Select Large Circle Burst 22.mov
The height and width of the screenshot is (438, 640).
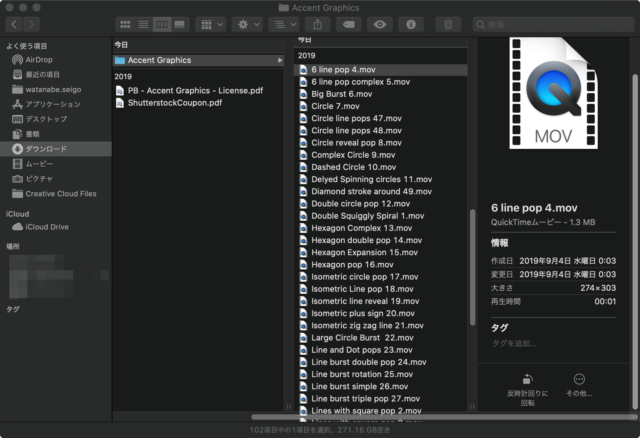pos(380,338)
